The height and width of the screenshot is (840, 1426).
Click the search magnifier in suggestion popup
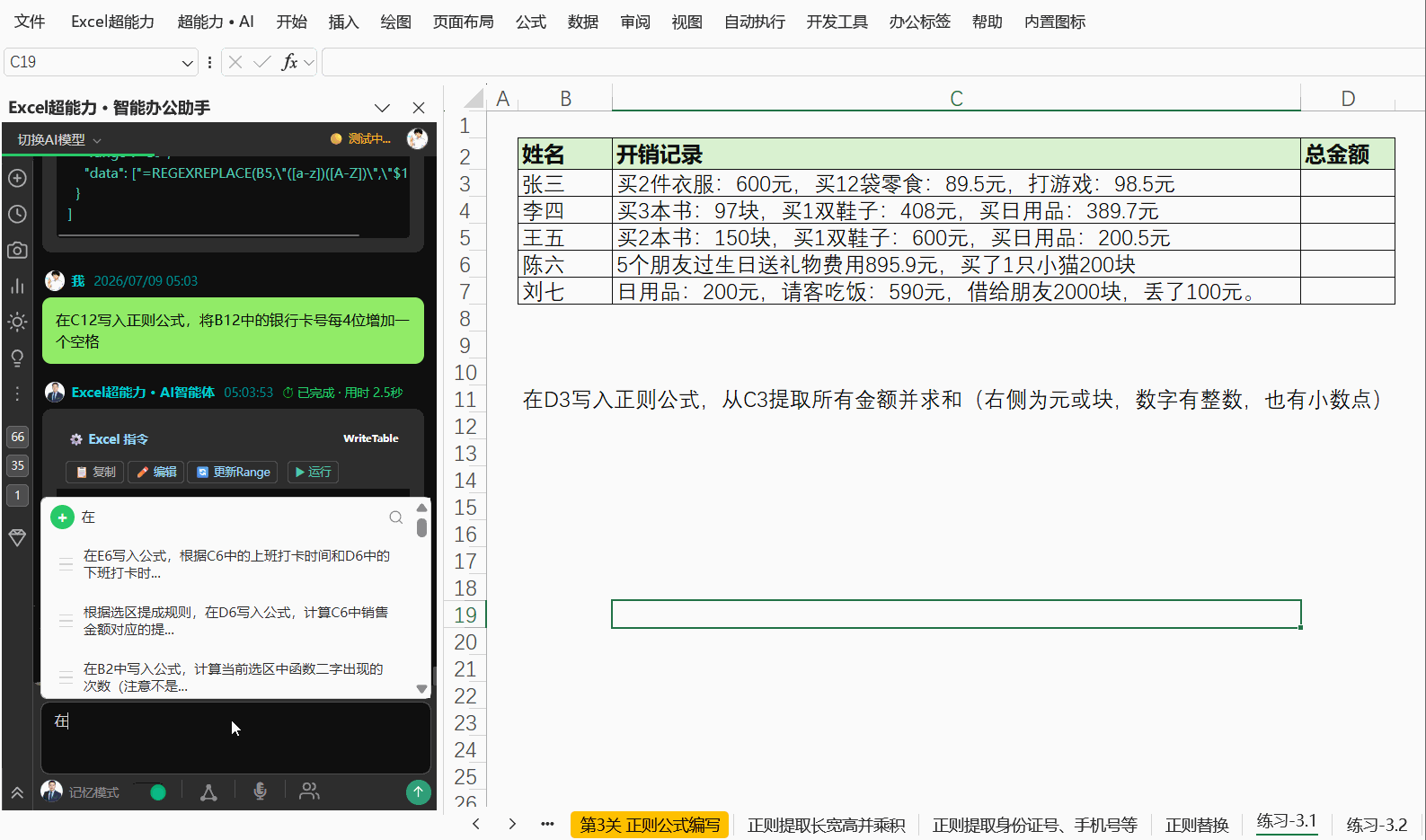395,517
